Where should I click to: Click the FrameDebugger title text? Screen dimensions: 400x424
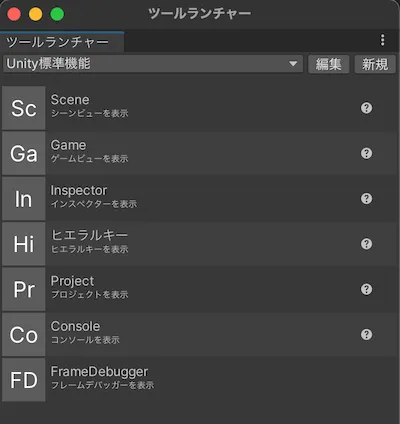coord(99,372)
